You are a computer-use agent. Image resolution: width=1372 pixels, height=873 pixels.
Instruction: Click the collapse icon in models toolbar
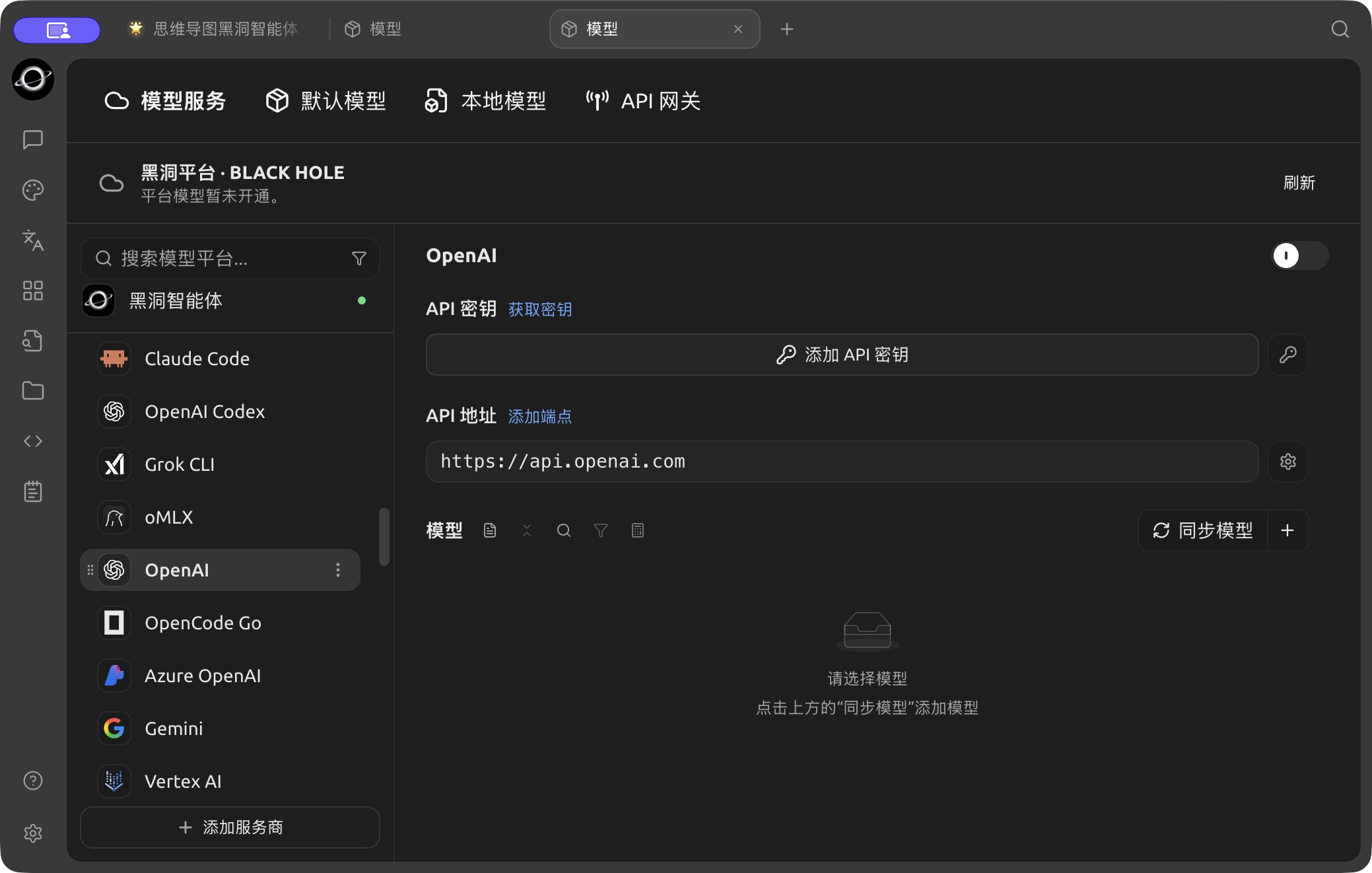pos(527,530)
